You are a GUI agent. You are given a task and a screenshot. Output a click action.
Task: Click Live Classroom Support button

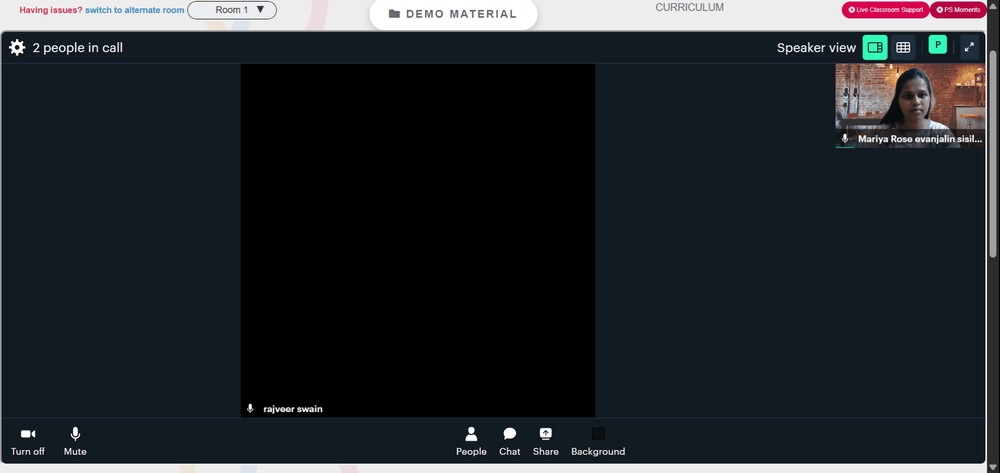tap(885, 10)
